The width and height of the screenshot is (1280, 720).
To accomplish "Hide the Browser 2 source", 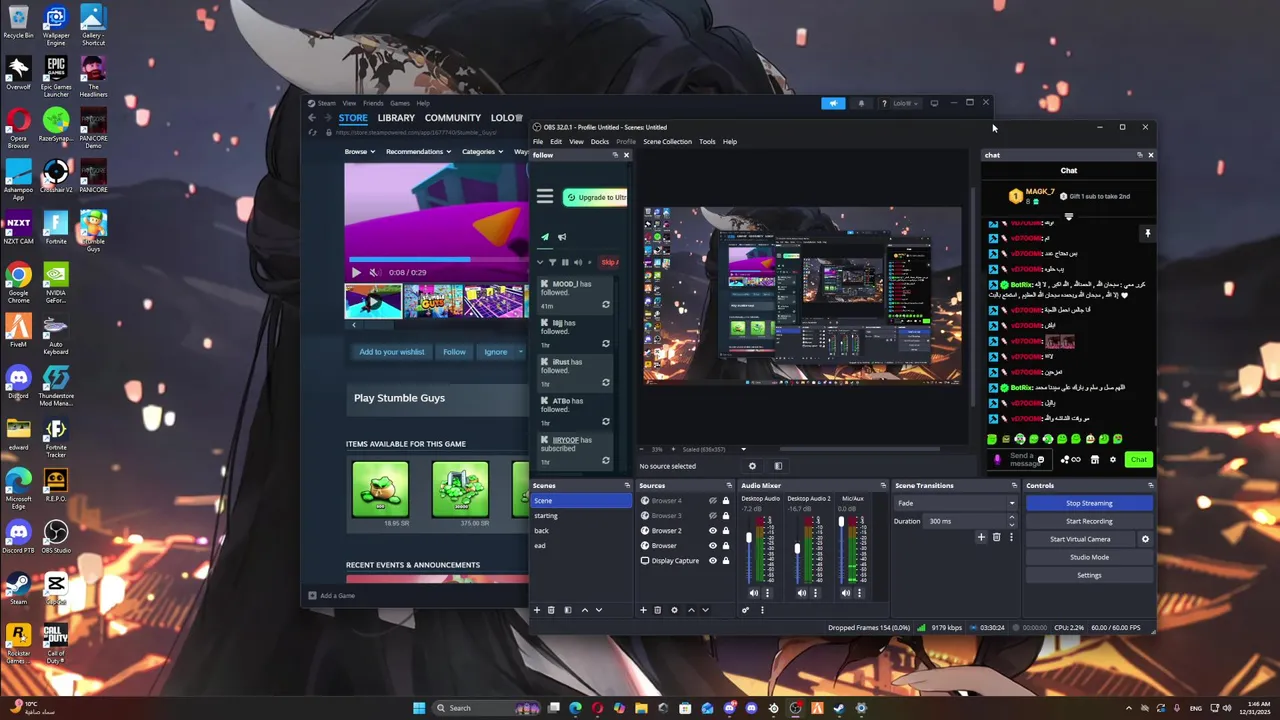I will 713,531.
